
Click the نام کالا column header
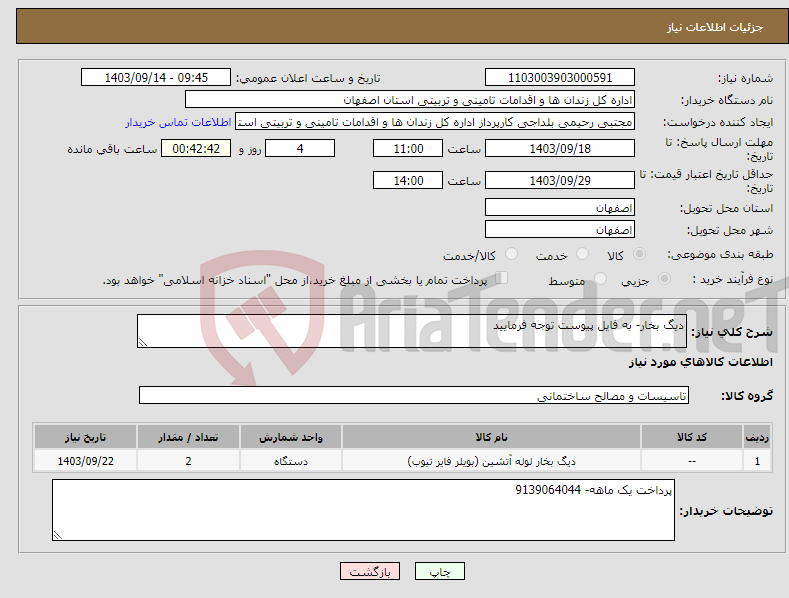pos(491,437)
